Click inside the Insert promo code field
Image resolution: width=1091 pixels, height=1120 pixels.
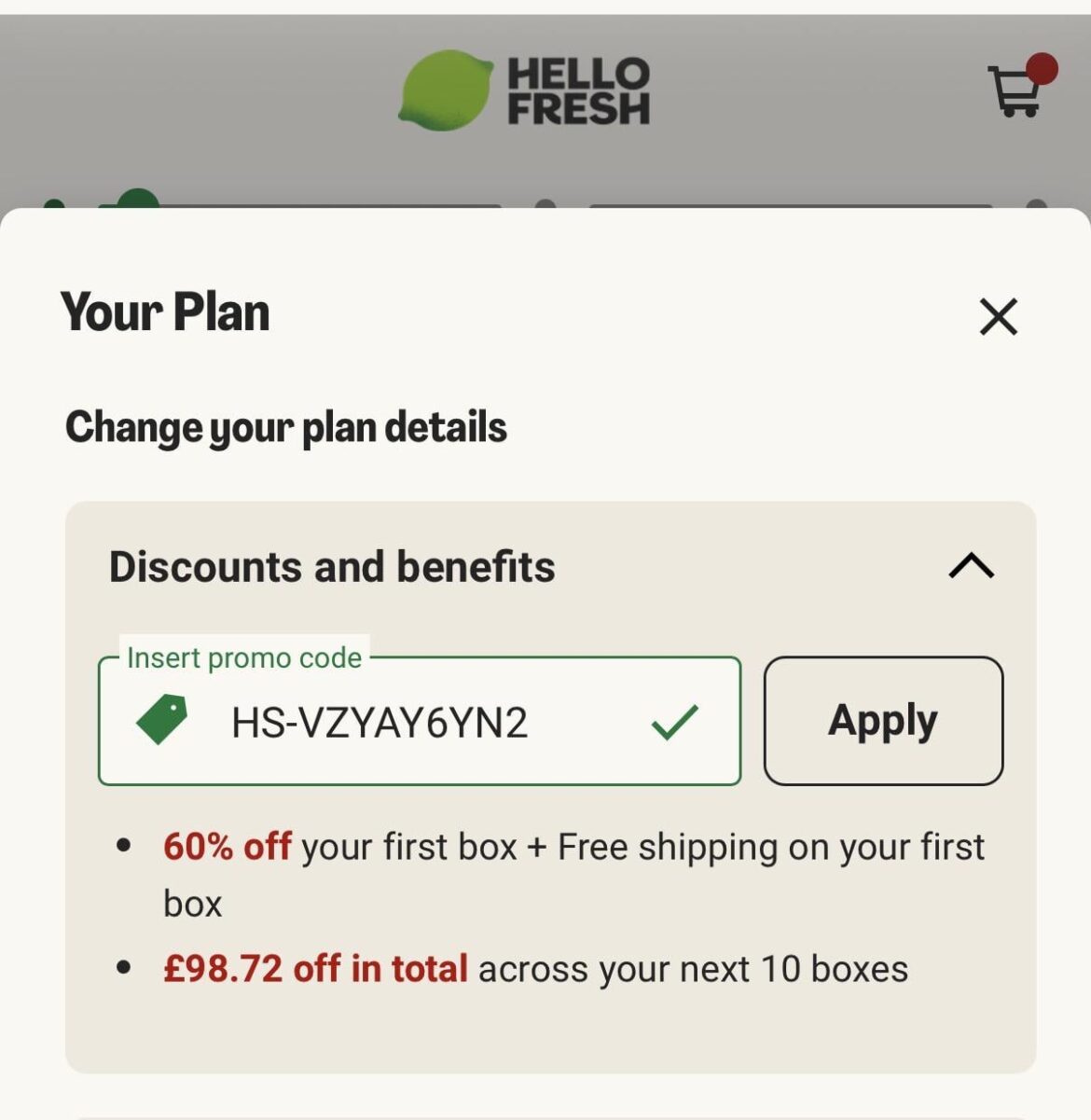click(420, 723)
